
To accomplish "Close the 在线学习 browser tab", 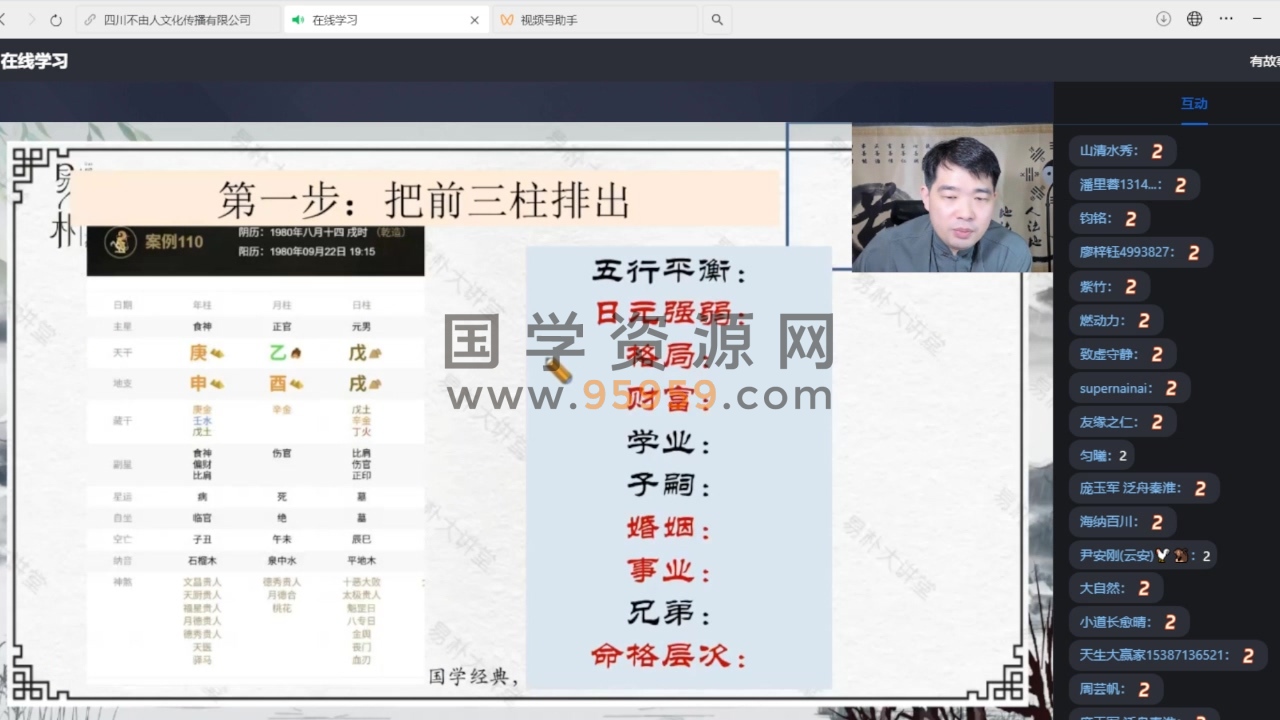I will coord(474,20).
